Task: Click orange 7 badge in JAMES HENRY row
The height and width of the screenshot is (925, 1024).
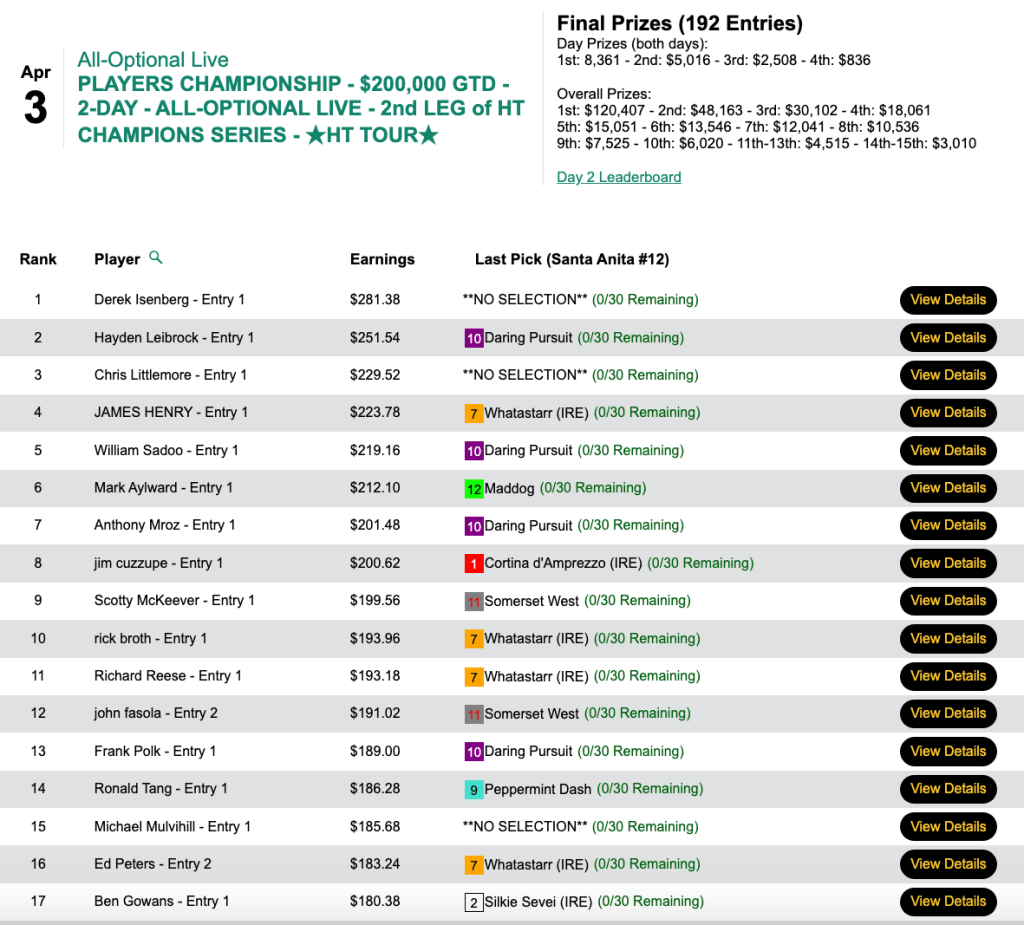Action: pyautogui.click(x=474, y=413)
